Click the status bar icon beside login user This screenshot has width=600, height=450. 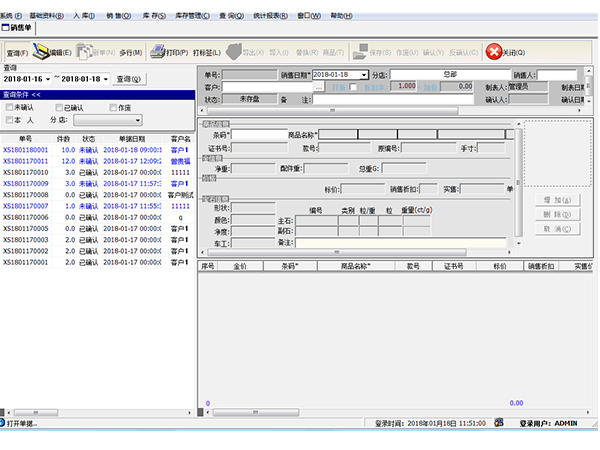pyautogui.click(x=499, y=422)
